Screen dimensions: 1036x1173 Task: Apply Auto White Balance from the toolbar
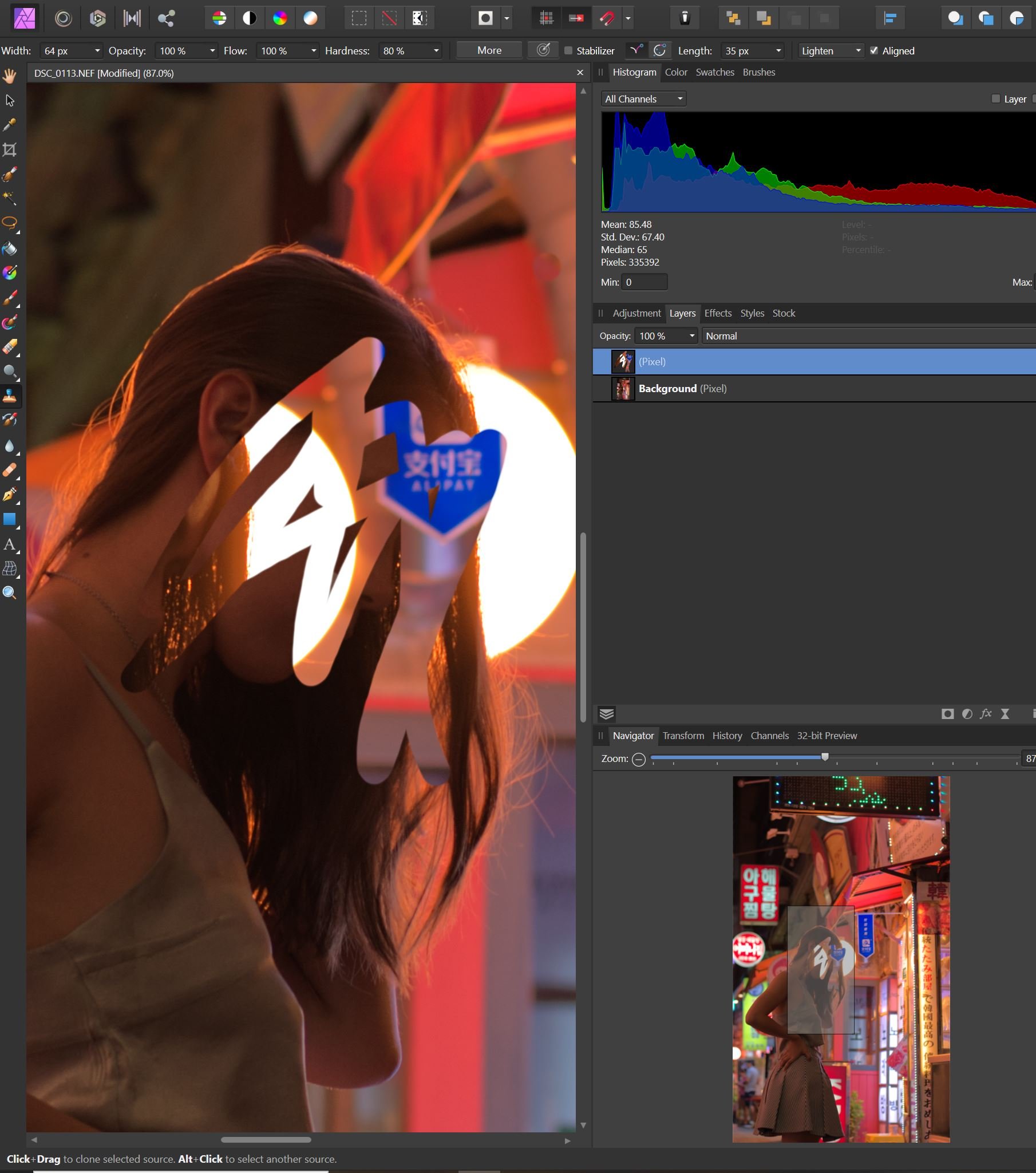310,18
